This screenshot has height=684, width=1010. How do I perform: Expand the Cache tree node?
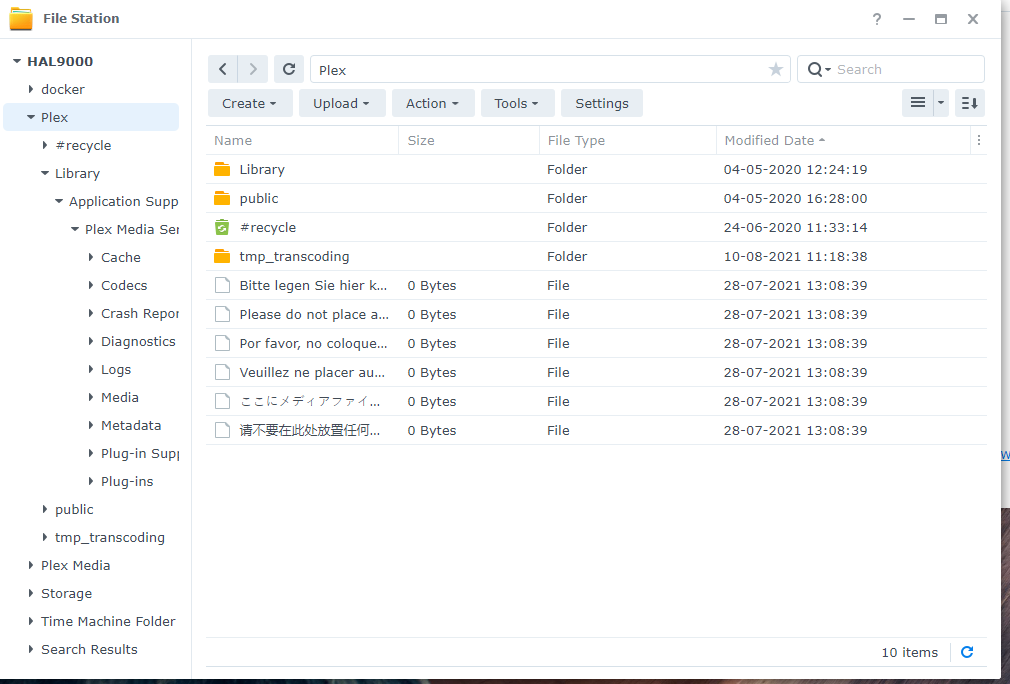pos(91,257)
